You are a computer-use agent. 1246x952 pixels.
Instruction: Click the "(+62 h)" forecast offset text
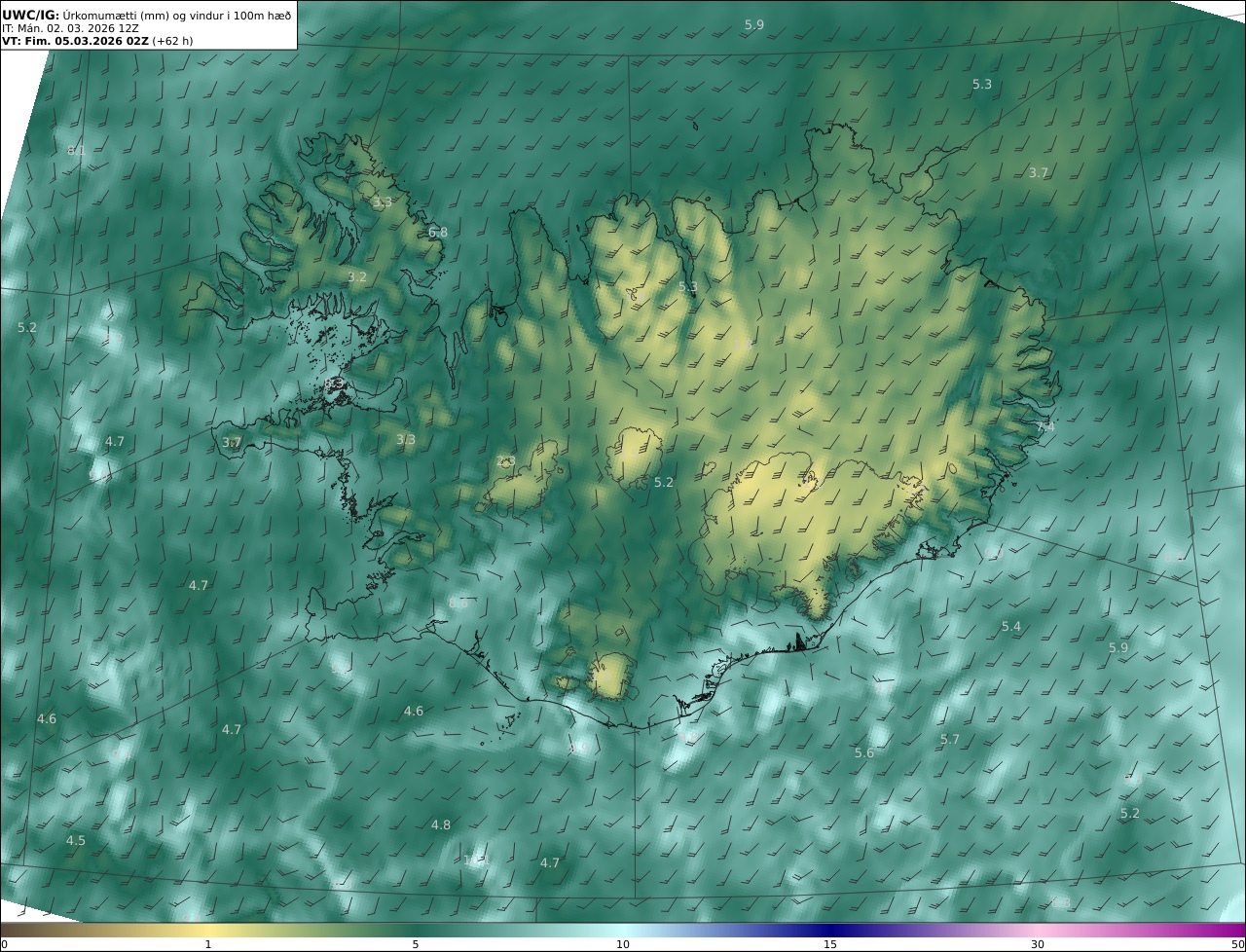tap(173, 42)
